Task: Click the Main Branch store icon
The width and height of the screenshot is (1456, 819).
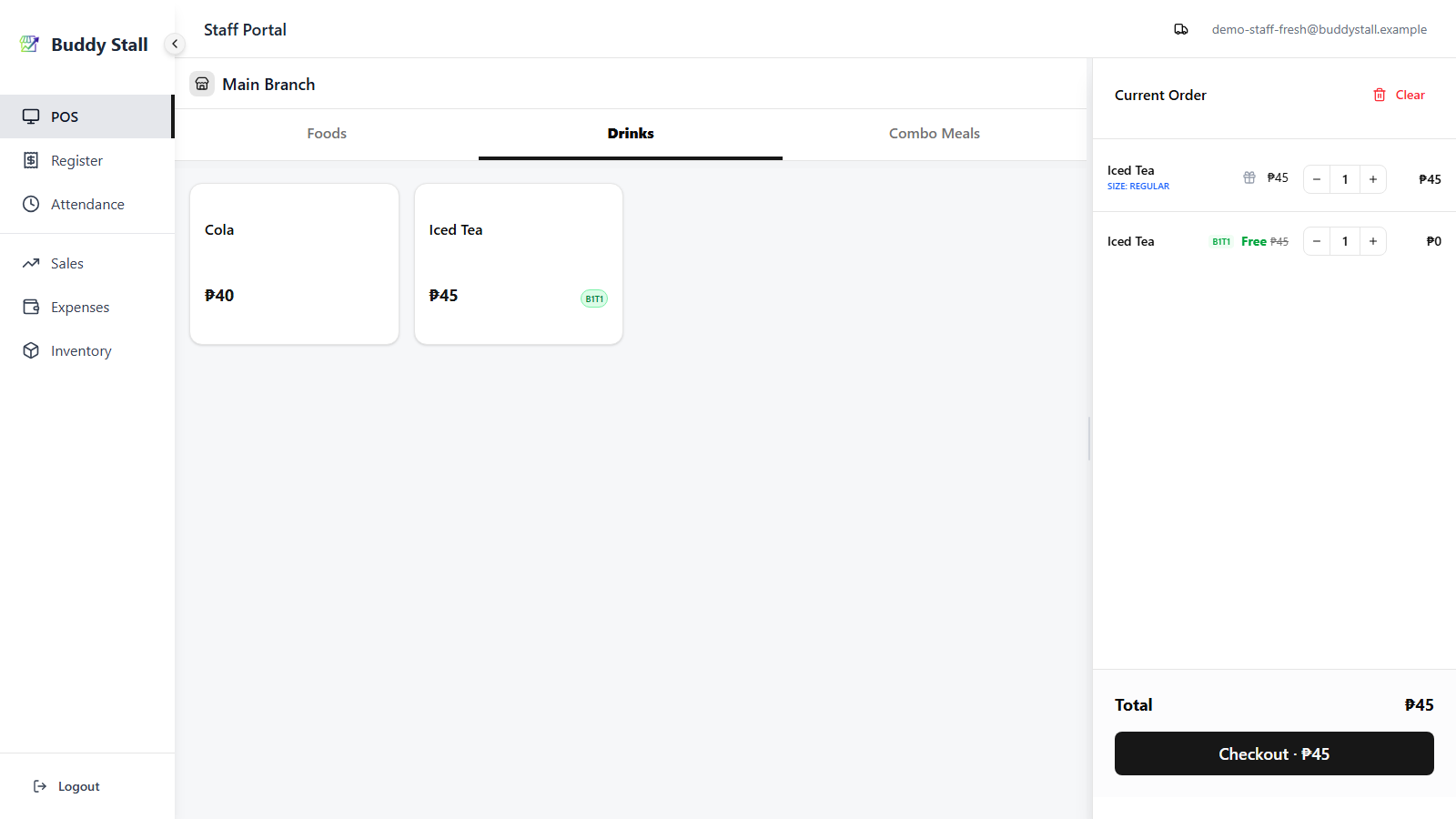Action: (202, 84)
